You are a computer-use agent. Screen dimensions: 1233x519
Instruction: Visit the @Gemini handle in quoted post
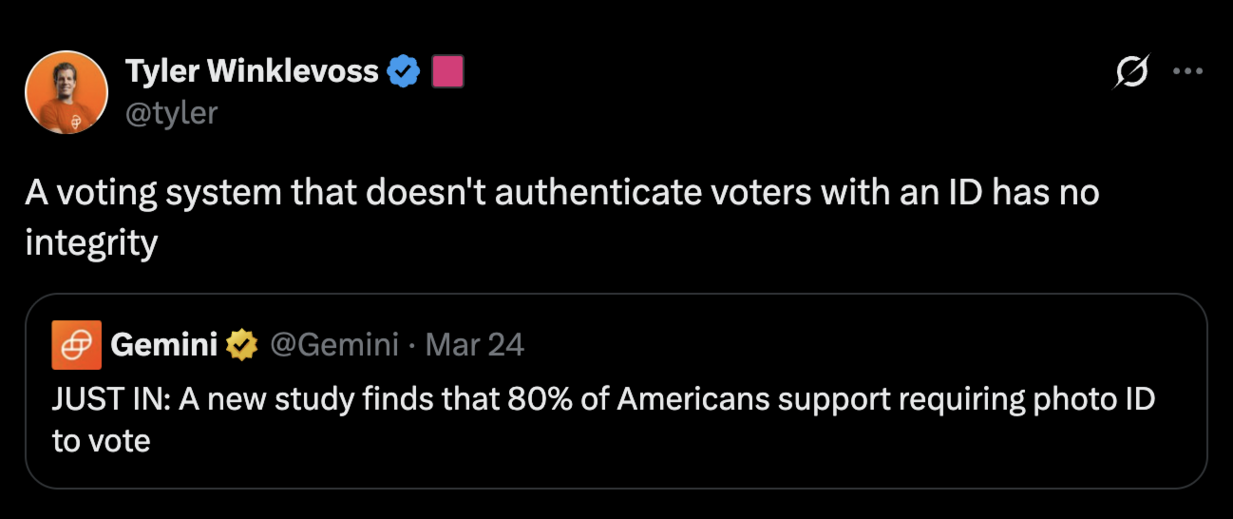pyautogui.click(x=335, y=345)
